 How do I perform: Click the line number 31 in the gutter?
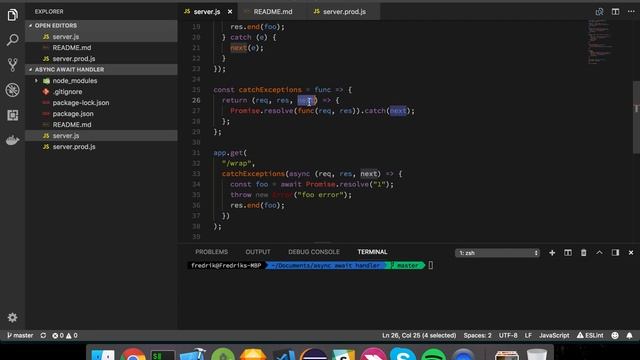[x=196, y=153]
